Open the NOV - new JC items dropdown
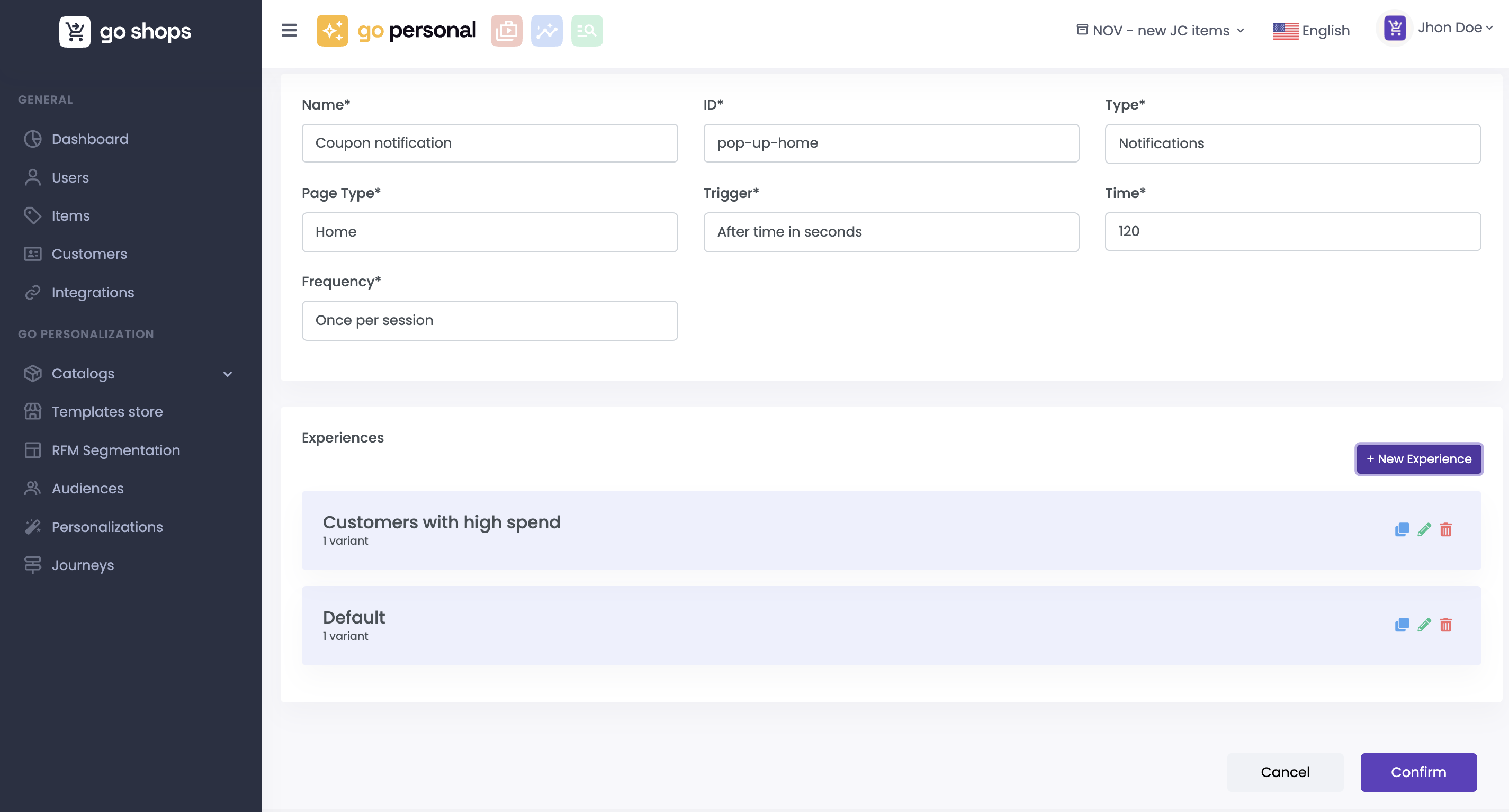This screenshot has height=812, width=1509. click(1161, 31)
